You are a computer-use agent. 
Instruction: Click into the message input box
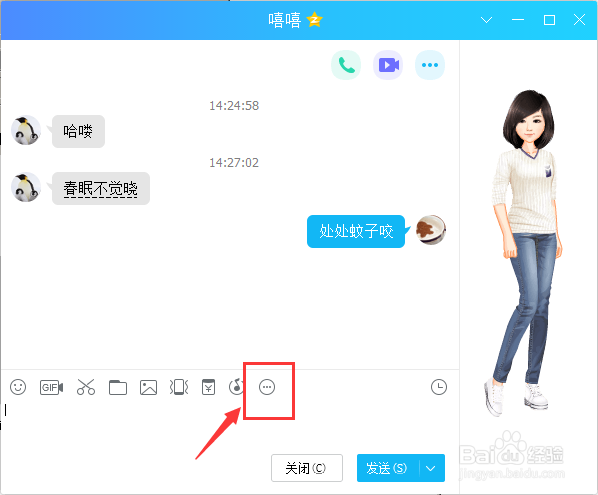pos(230,425)
